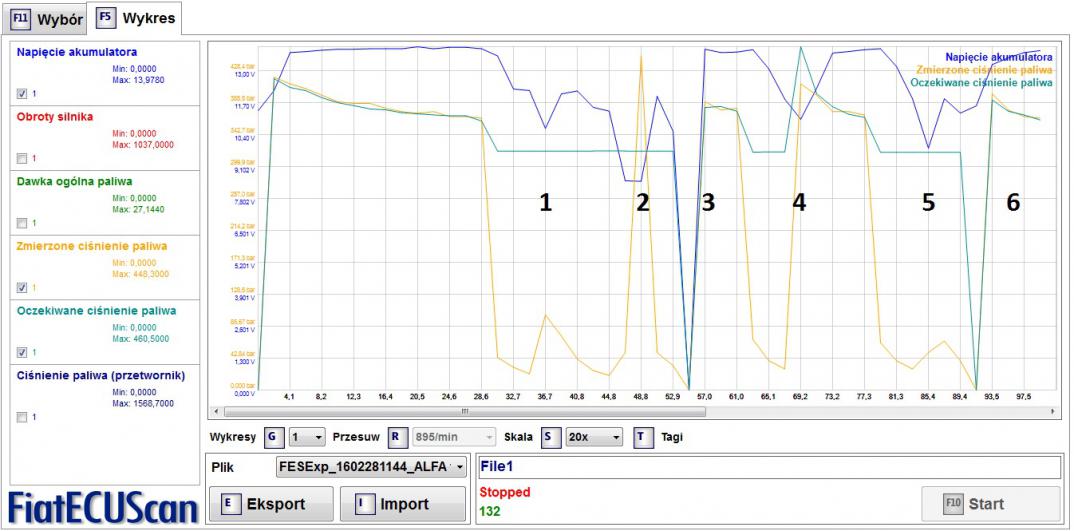1074x531 pixels.
Task: Click the Oczekiwane ciśnienie paliwa title
Action: [96, 310]
